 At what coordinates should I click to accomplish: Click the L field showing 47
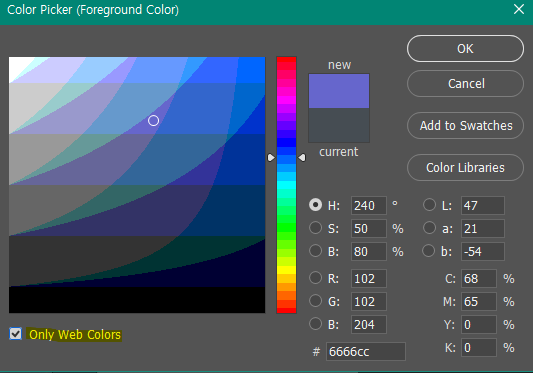(x=483, y=205)
